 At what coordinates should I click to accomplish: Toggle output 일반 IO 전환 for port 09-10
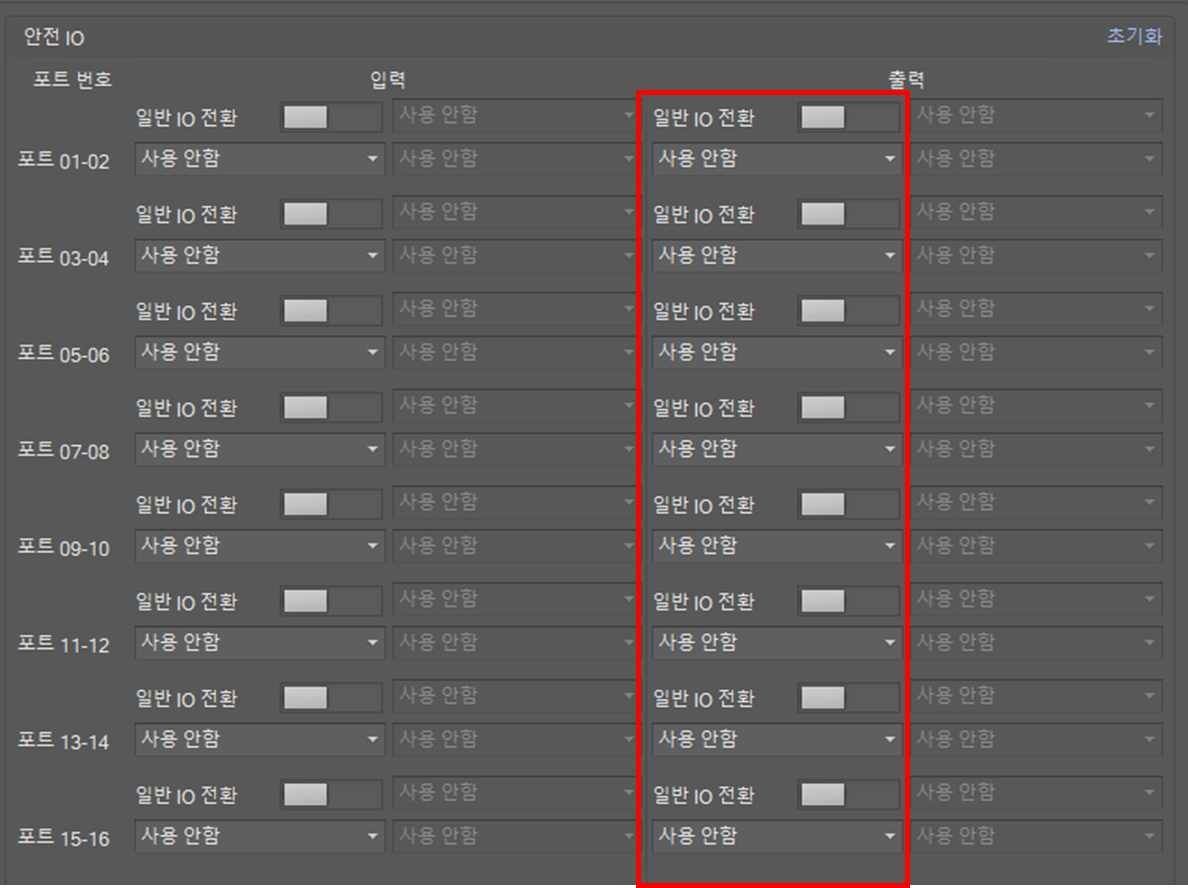point(849,505)
